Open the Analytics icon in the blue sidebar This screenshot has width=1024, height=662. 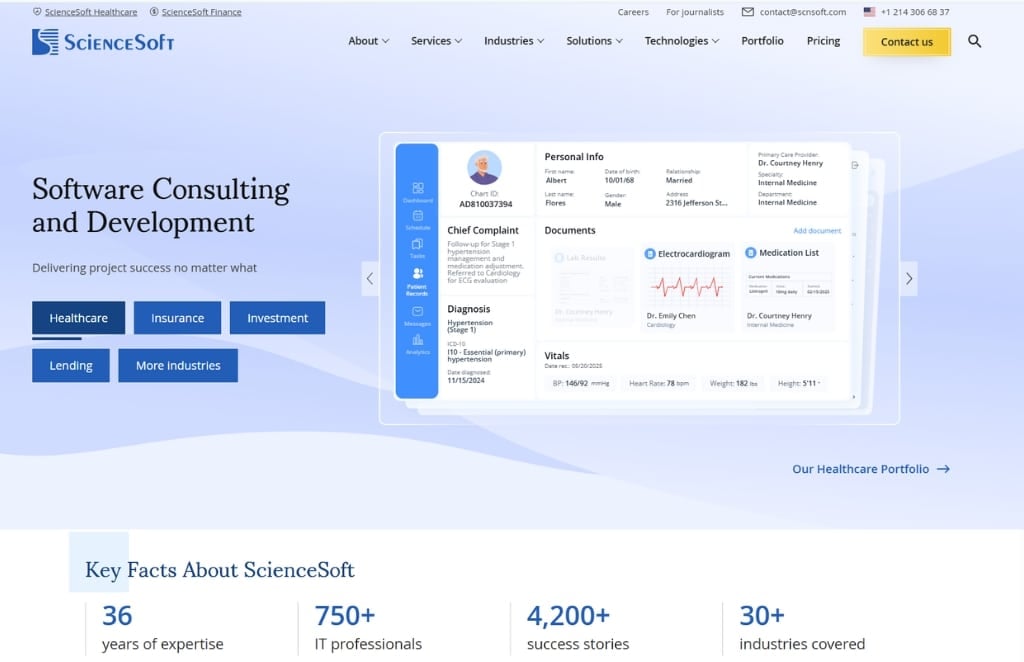(417, 340)
